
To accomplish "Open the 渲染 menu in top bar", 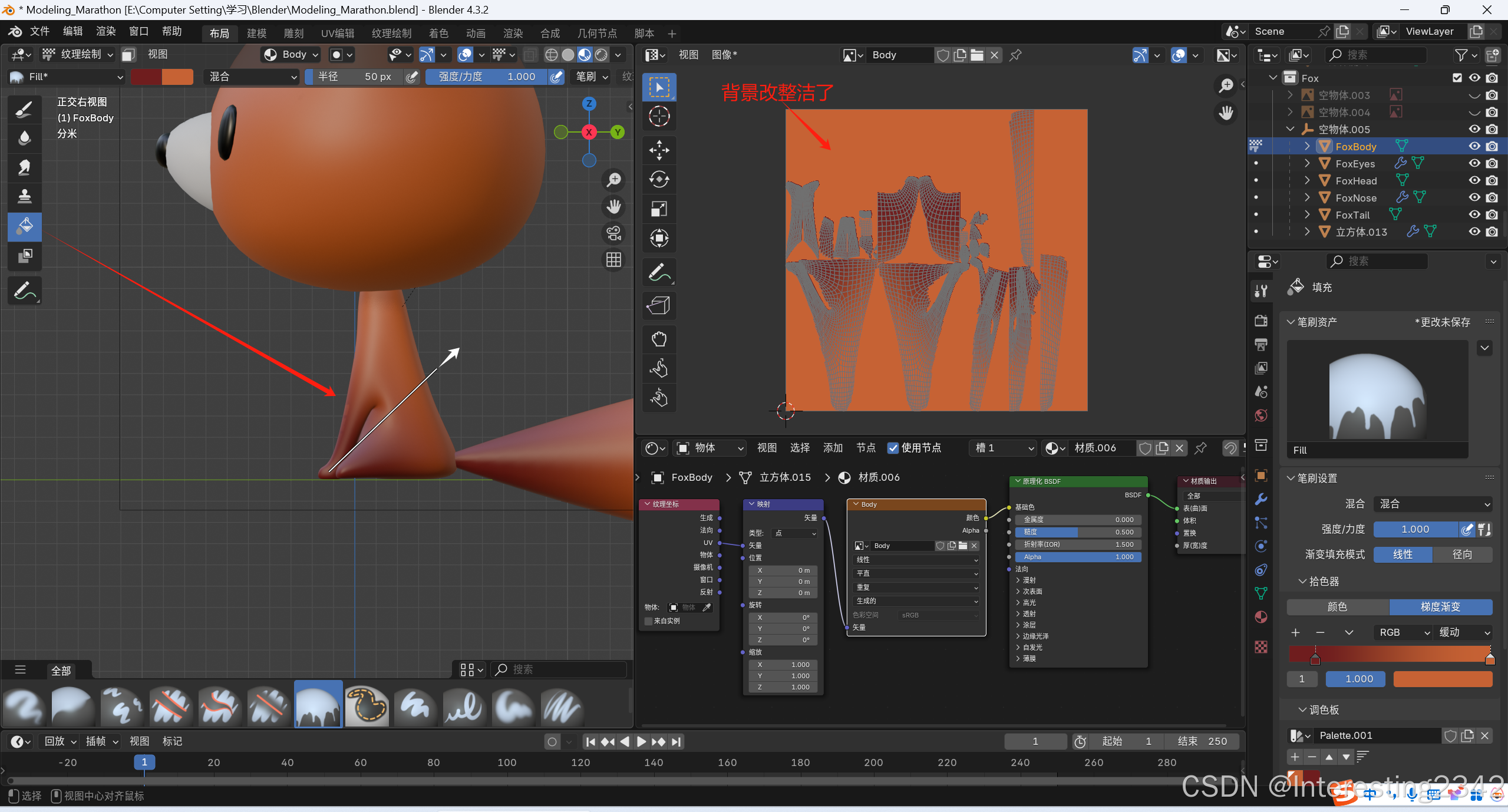I will (x=105, y=31).
